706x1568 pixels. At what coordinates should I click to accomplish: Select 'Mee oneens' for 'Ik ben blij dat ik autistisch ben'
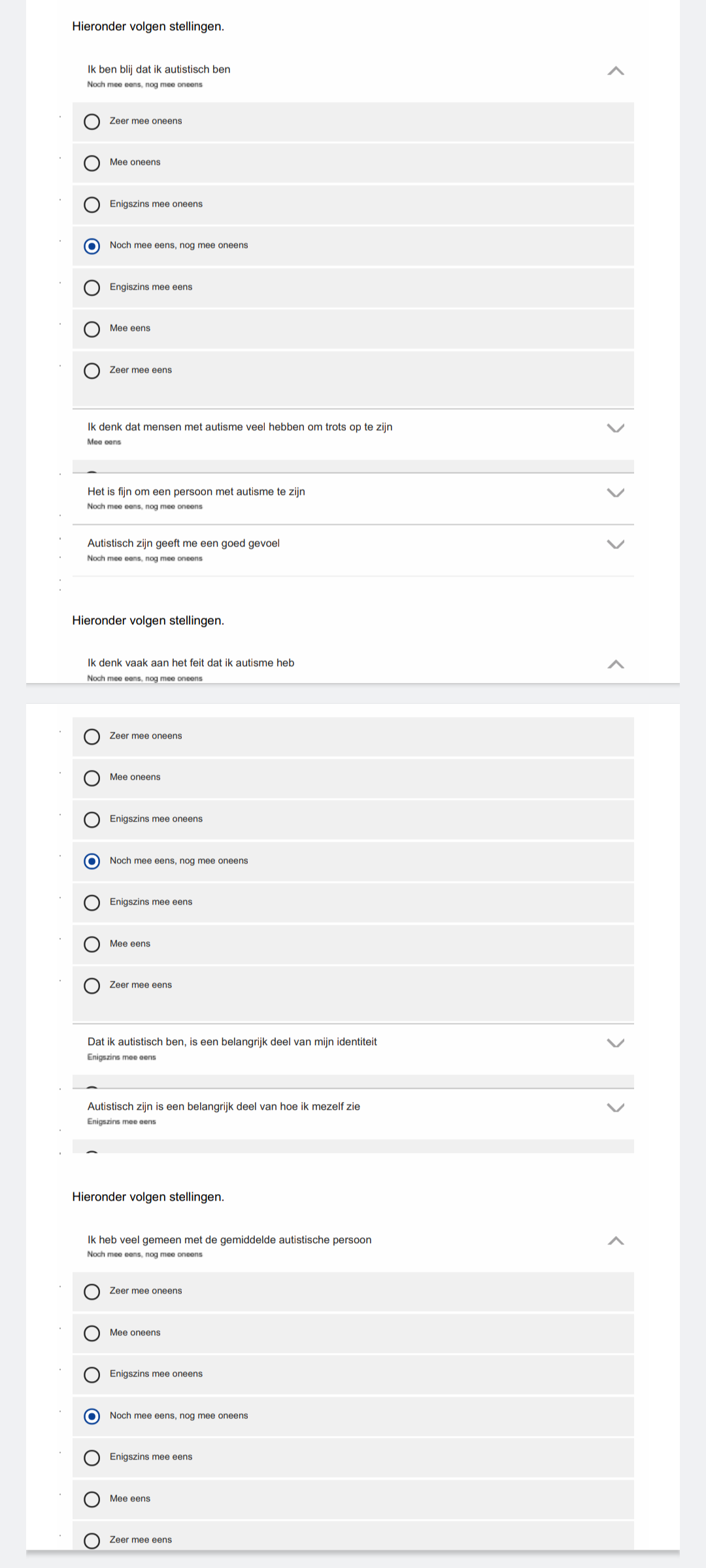pos(353,163)
